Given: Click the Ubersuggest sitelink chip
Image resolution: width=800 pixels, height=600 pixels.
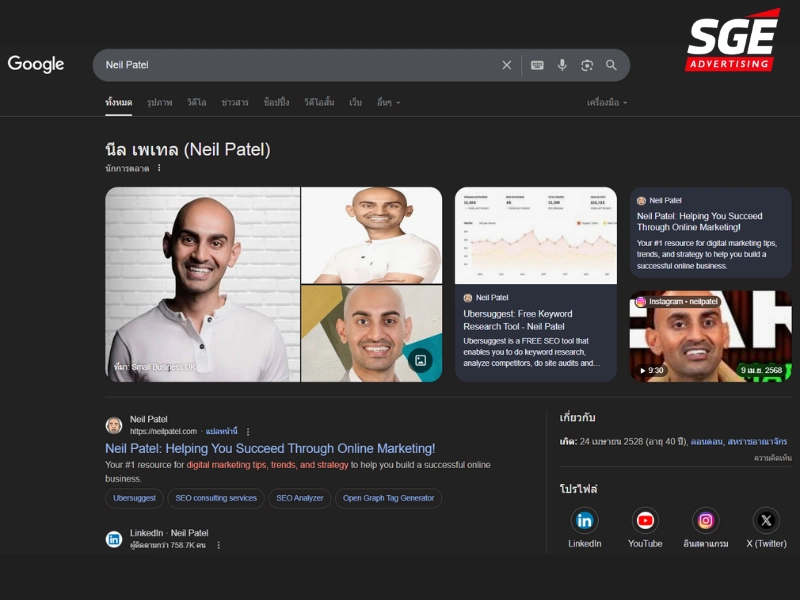Looking at the screenshot, I should (135, 498).
